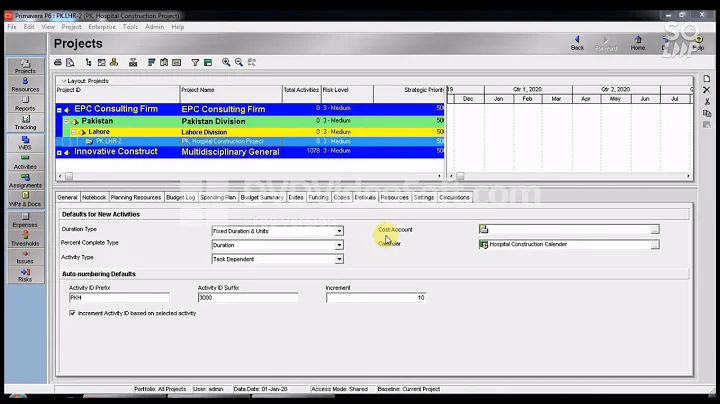
Task: Click the Activity ID Prefix field
Action: 119,298
